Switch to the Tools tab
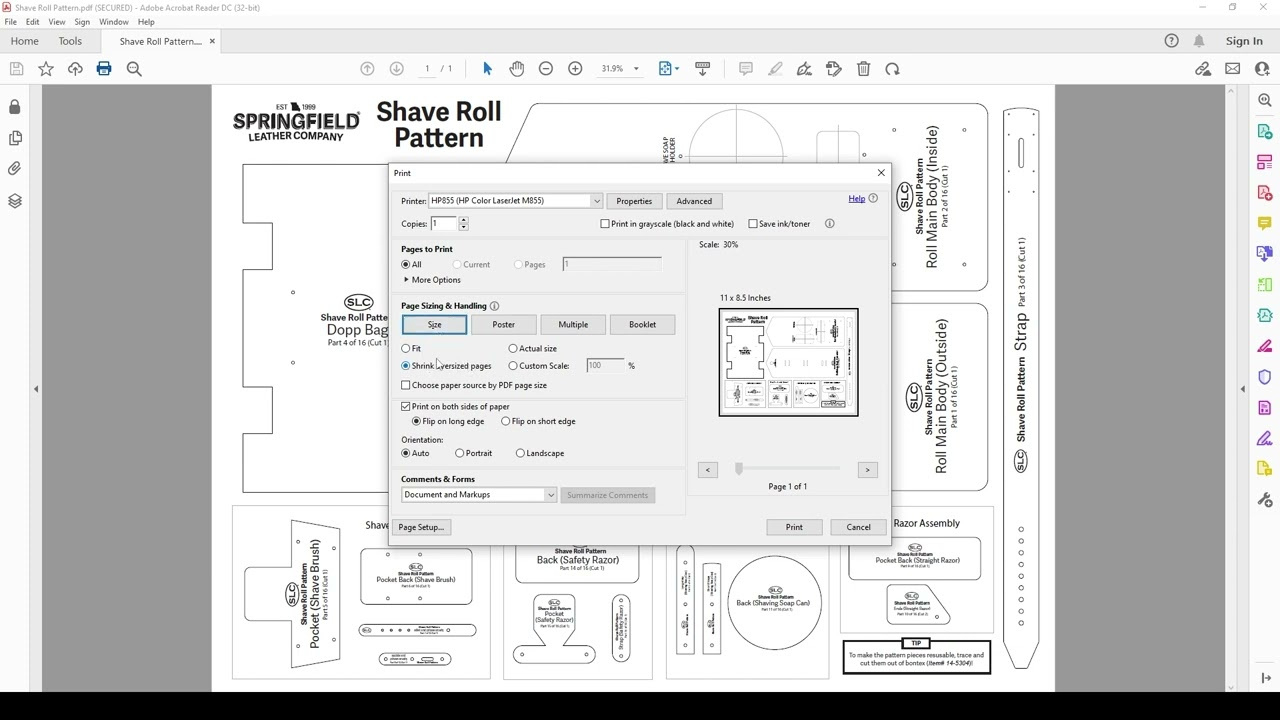 tap(70, 41)
